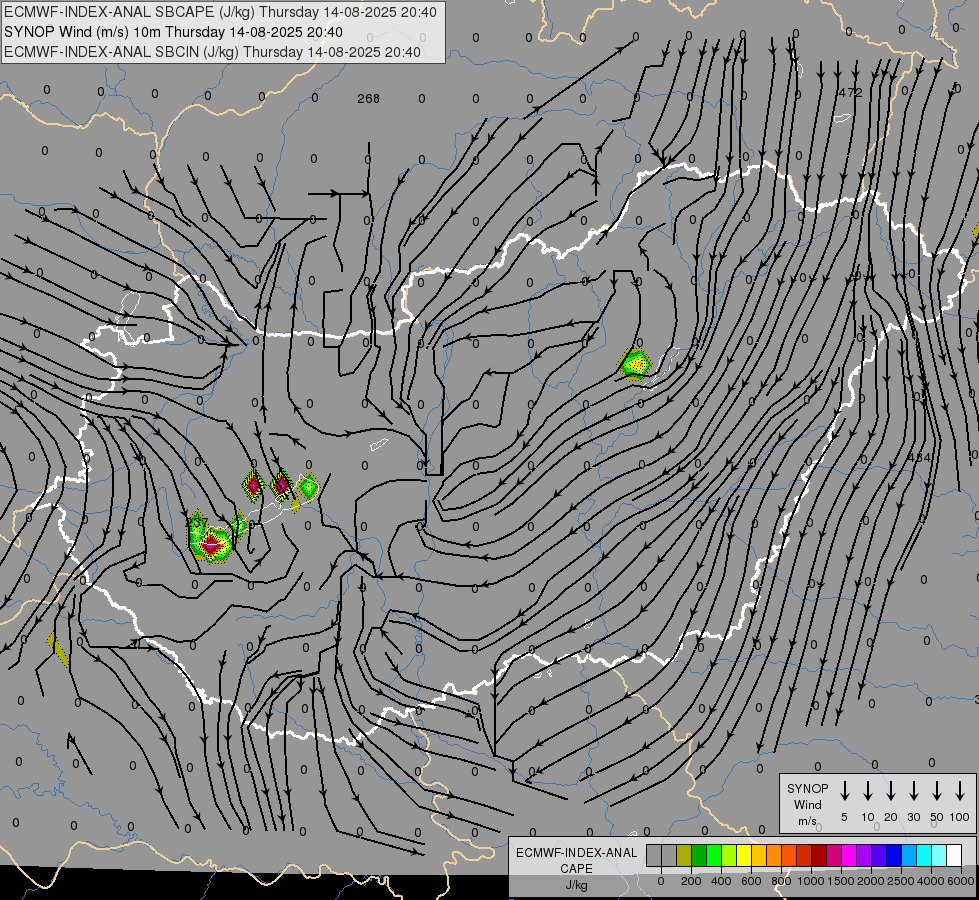Viewport: 979px width, 900px height.
Task: Click the 20 m/s wind arrow in the legend
Action: [x=890, y=791]
